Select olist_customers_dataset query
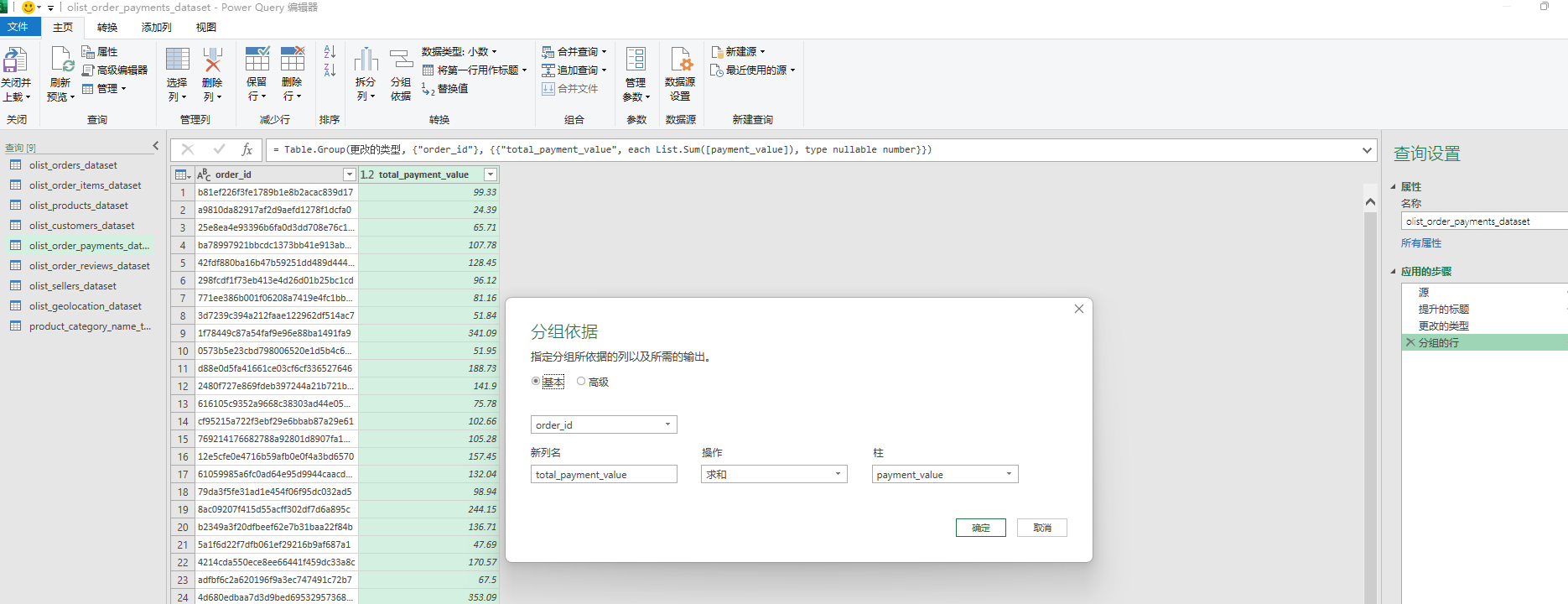The height and width of the screenshot is (604, 1568). (x=81, y=226)
